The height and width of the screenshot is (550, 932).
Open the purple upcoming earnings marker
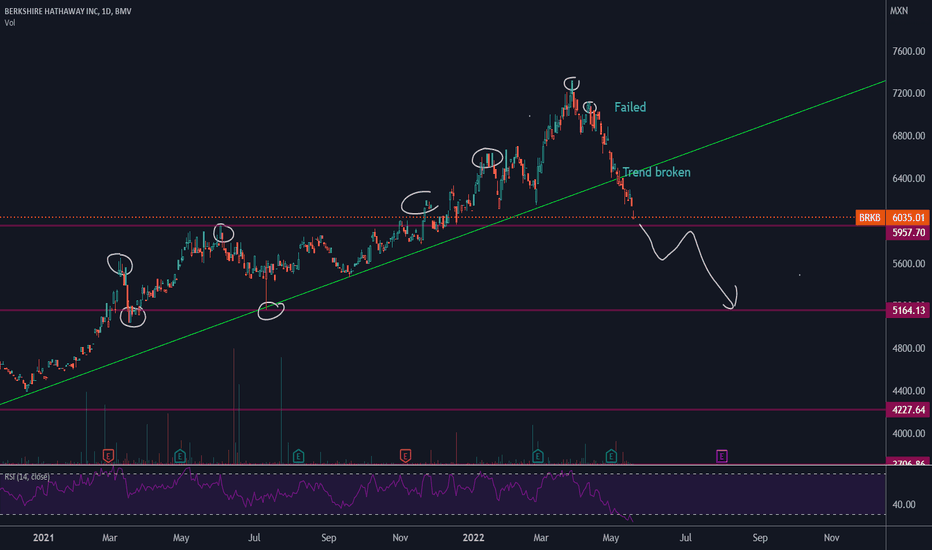722,456
